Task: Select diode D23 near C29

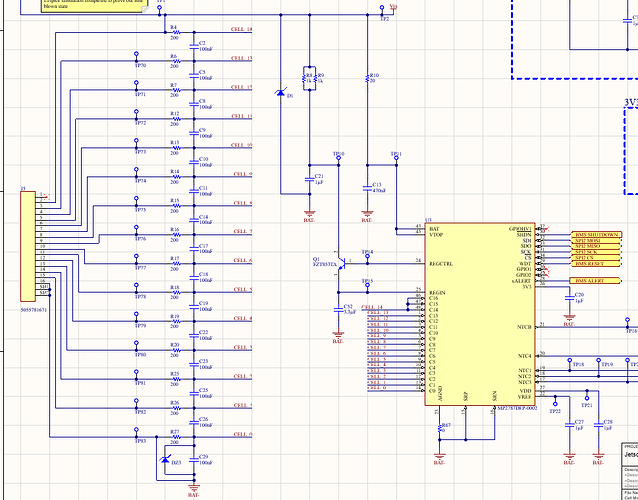Action: coord(165,459)
